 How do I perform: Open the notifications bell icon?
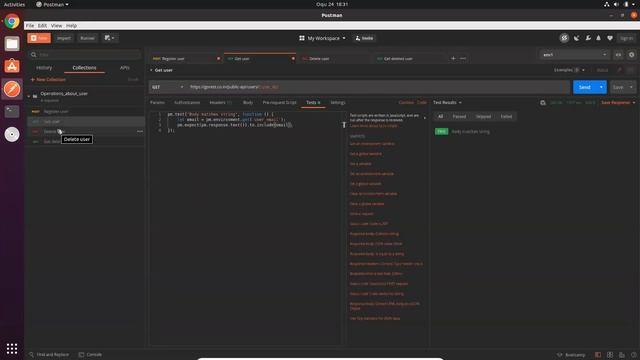pyautogui.click(x=598, y=38)
